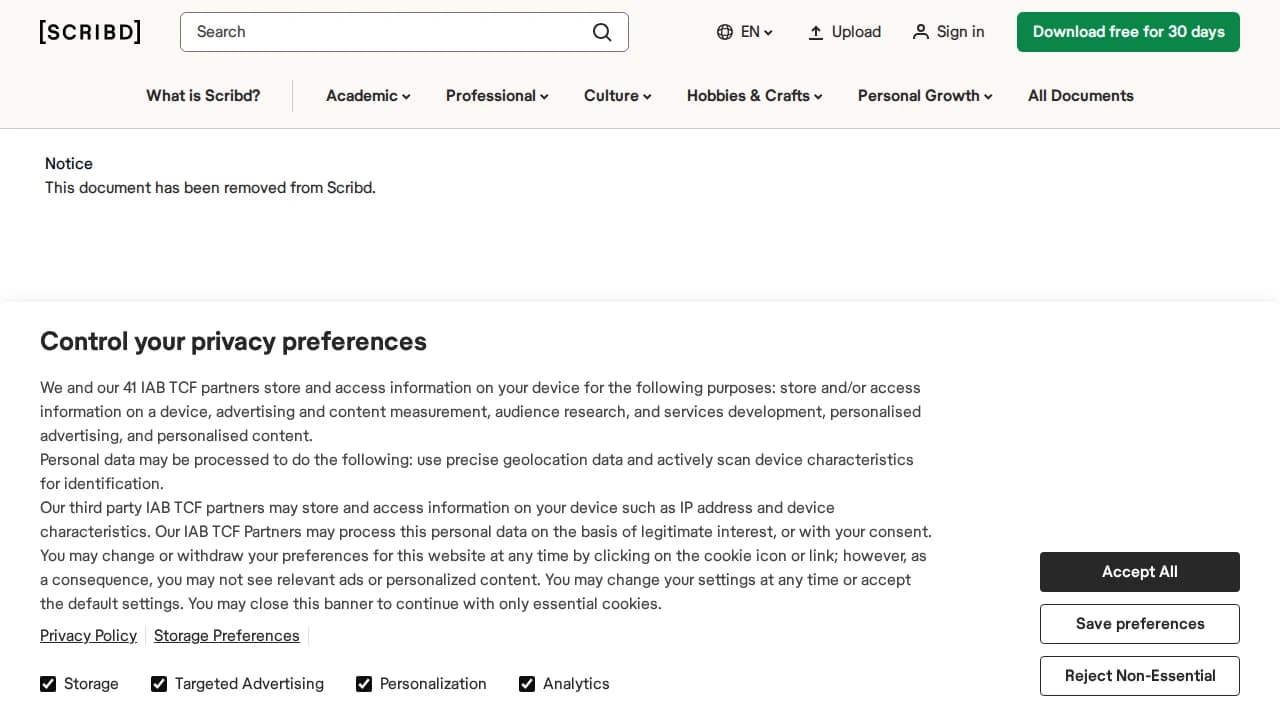Viewport: 1280px width, 720px height.
Task: Open the Culture dropdown menu
Action: click(x=616, y=95)
